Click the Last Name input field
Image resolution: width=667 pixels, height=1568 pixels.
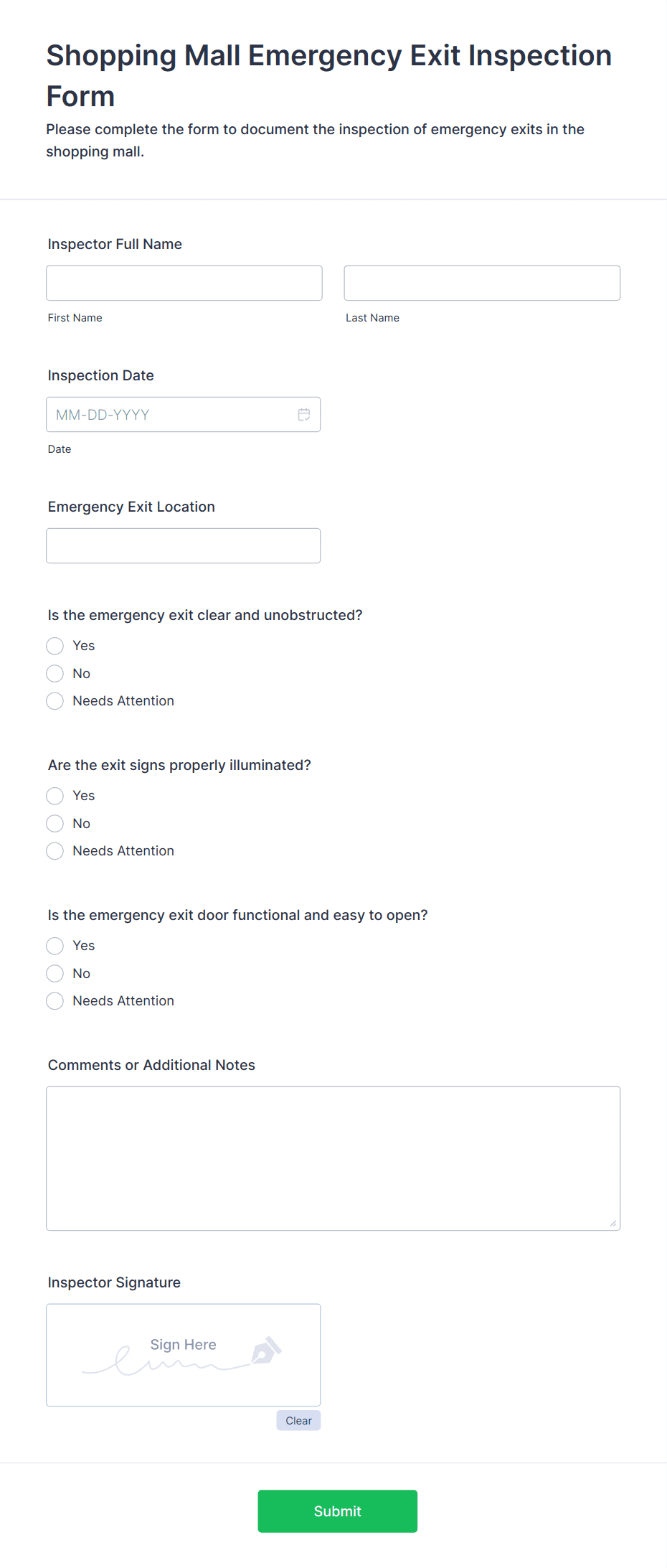[x=481, y=283]
